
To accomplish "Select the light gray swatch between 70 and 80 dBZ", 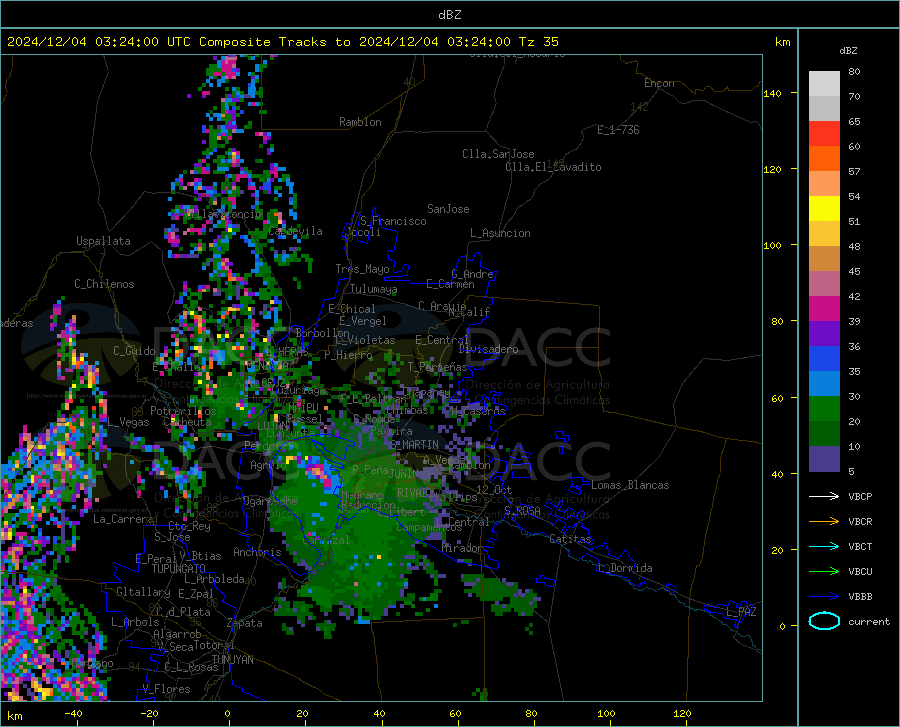I will pyautogui.click(x=824, y=84).
